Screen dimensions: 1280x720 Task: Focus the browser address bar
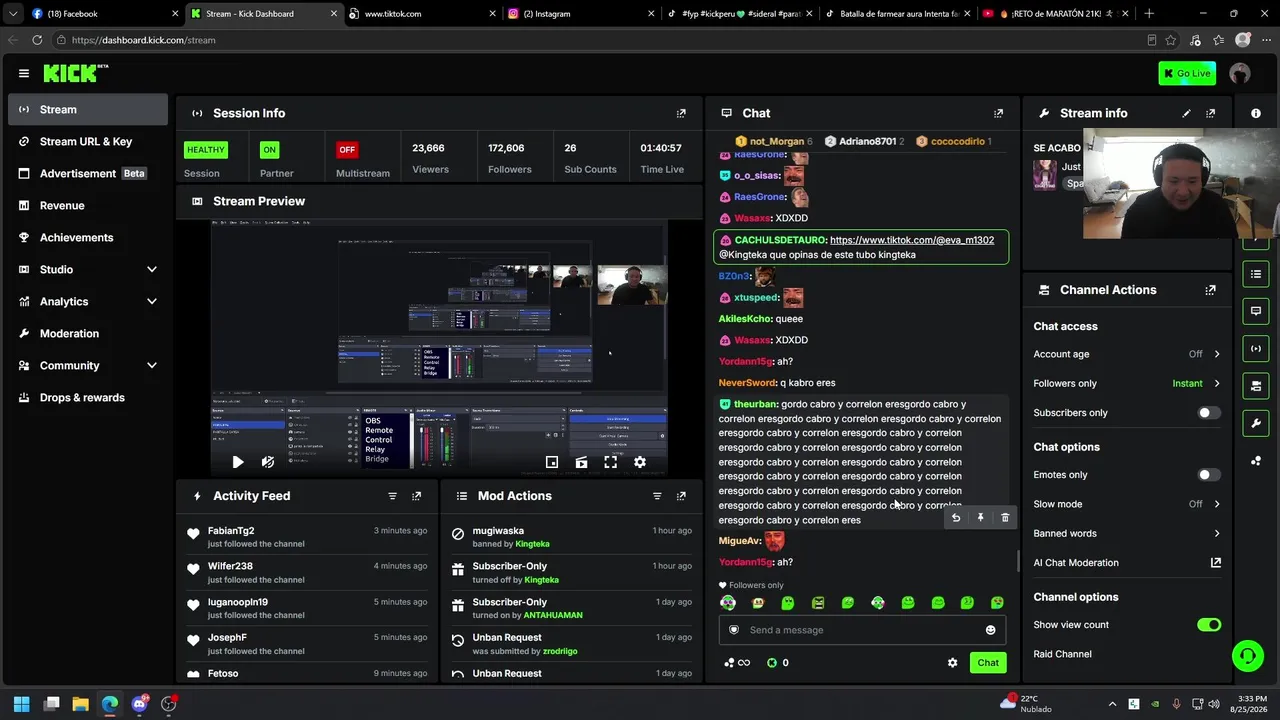click(x=600, y=40)
